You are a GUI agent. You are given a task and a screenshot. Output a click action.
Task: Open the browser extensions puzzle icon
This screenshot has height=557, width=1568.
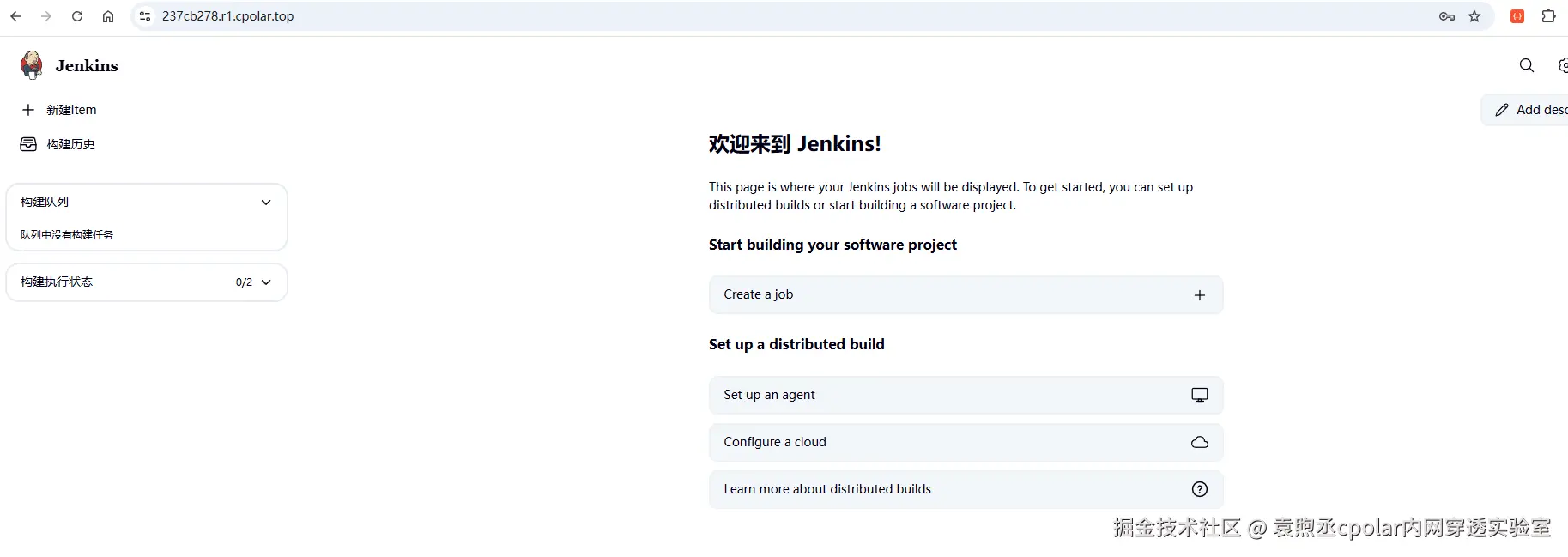click(1548, 16)
